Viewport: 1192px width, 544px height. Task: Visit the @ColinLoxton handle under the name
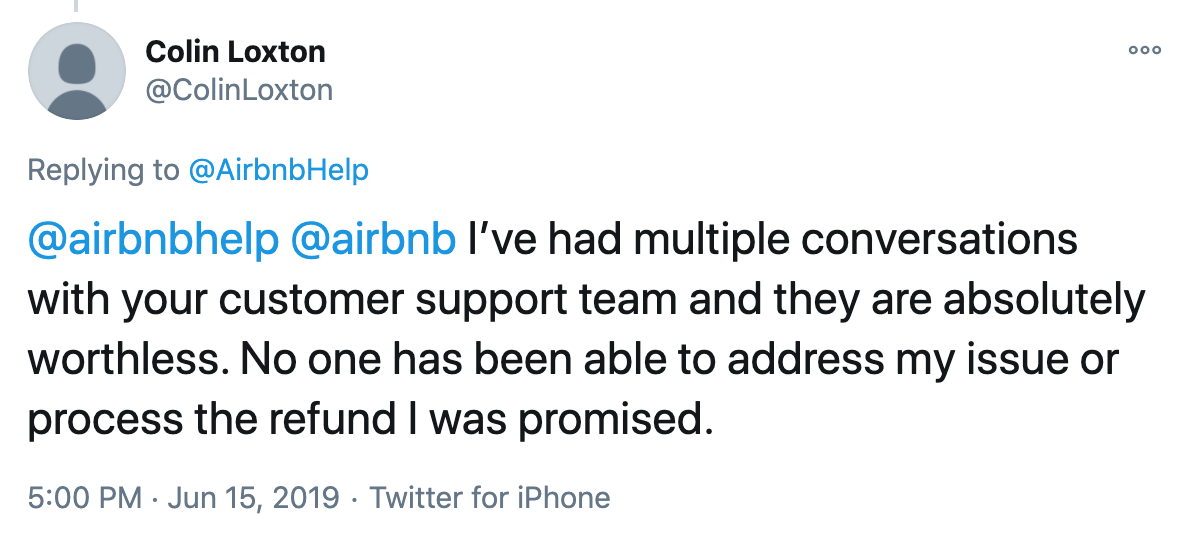239,90
